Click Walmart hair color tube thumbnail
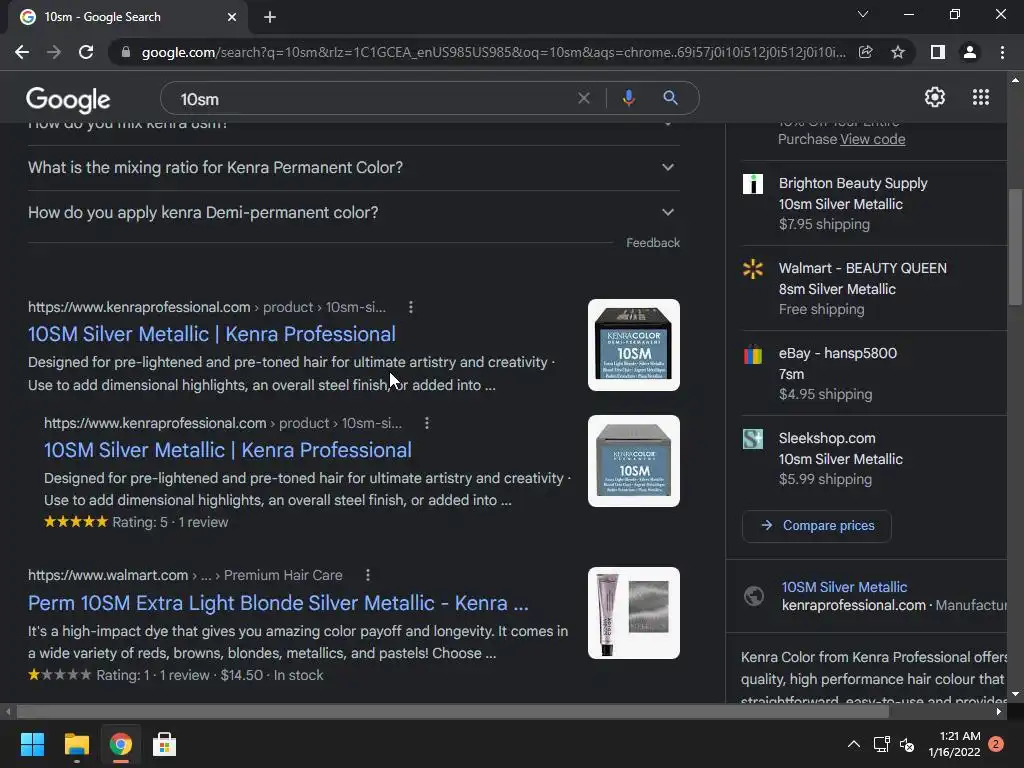1024x768 pixels. [633, 613]
